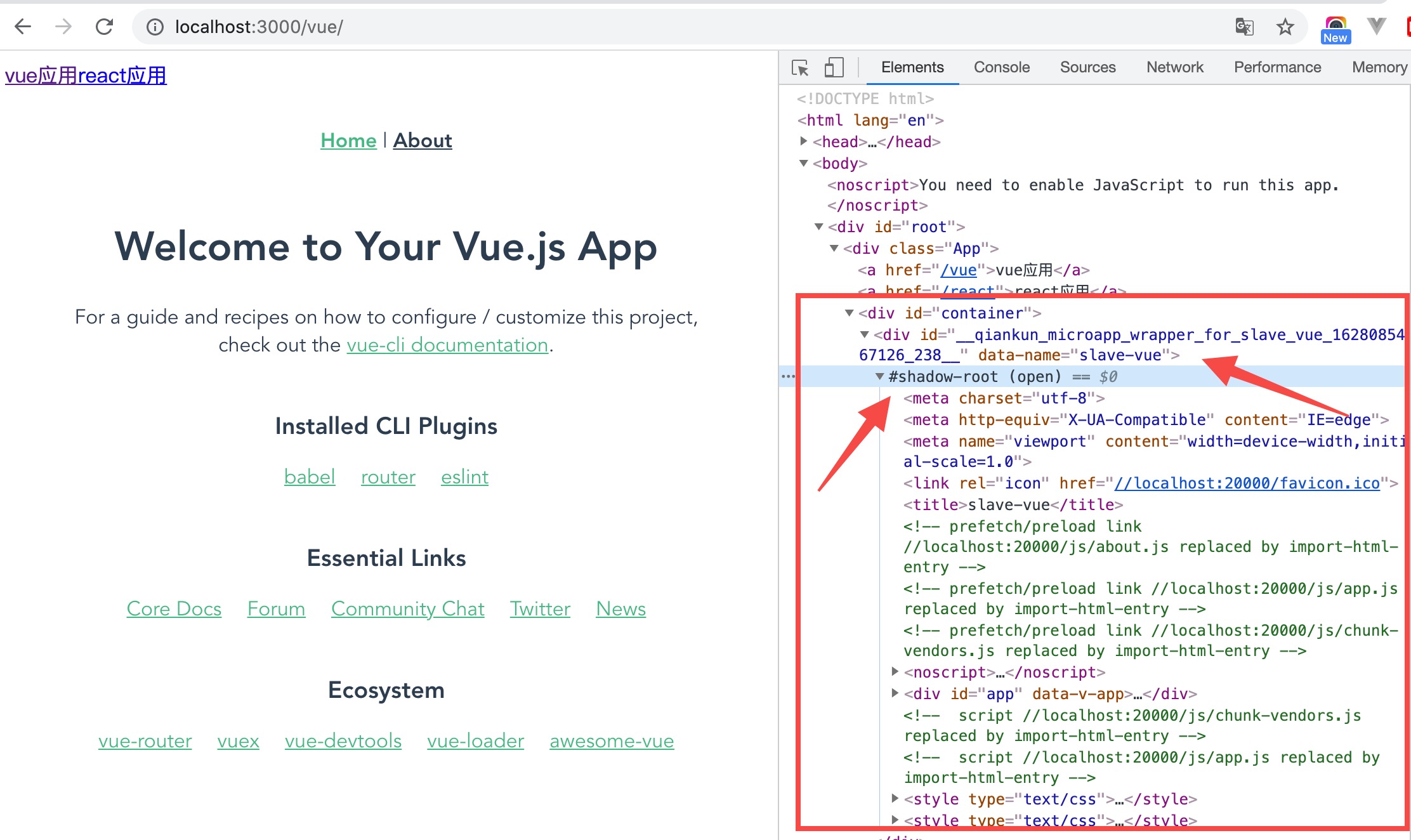Reload the page with refresh icon
This screenshot has height=840, width=1411.
[105, 27]
